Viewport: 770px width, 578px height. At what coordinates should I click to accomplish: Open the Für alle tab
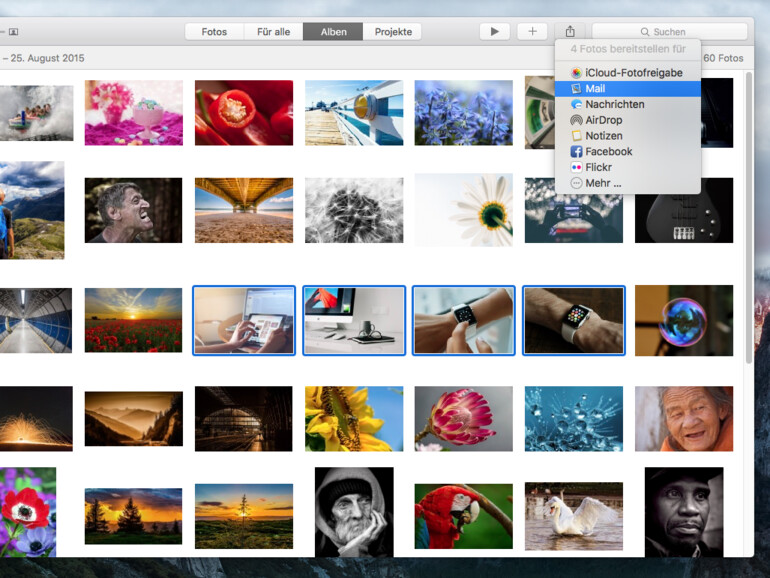click(x=273, y=32)
